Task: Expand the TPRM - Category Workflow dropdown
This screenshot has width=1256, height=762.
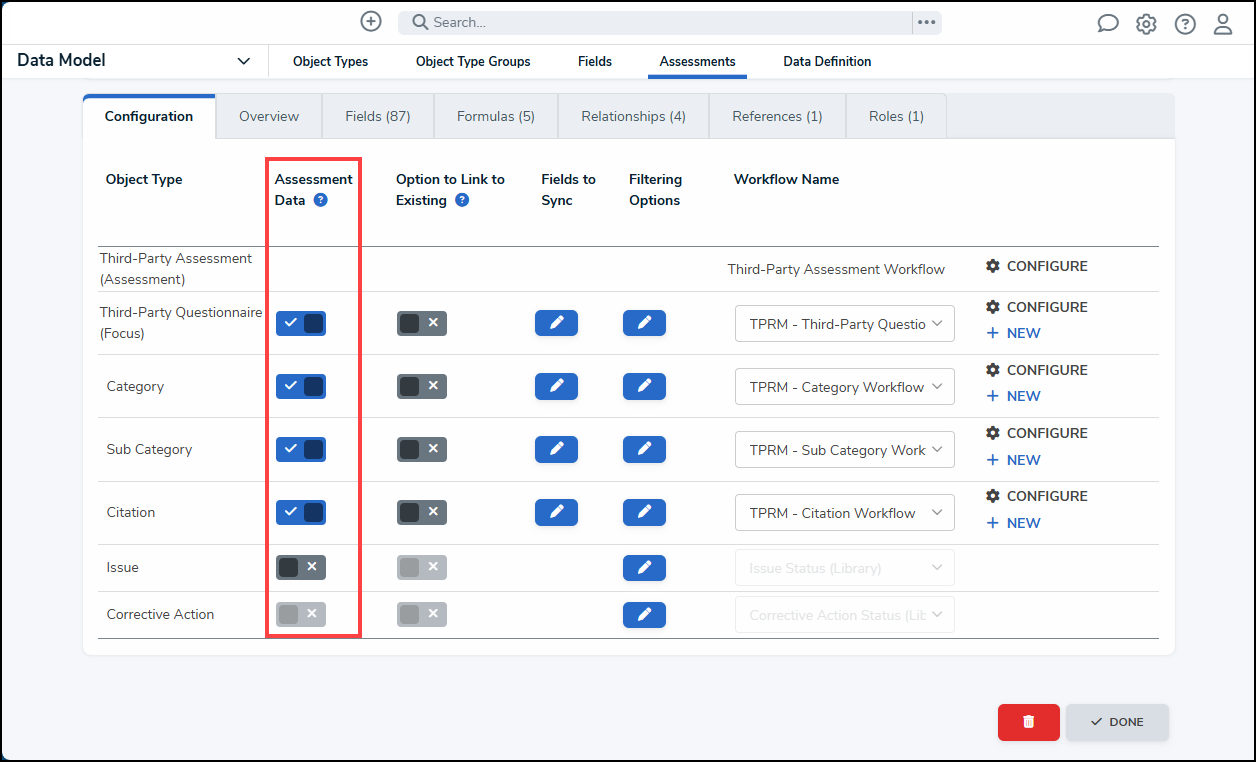Action: coord(844,387)
